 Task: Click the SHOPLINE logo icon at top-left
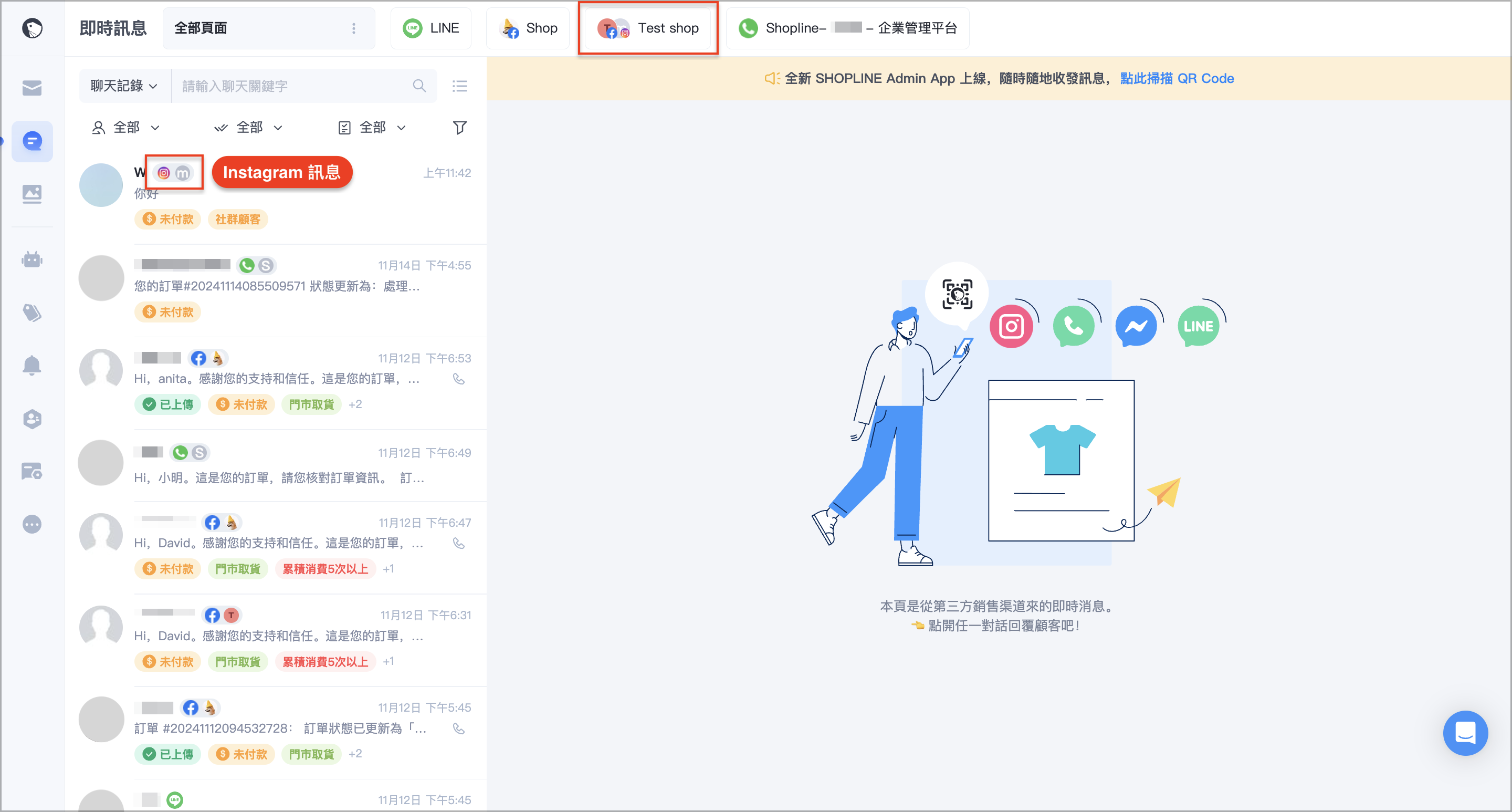tap(31, 28)
